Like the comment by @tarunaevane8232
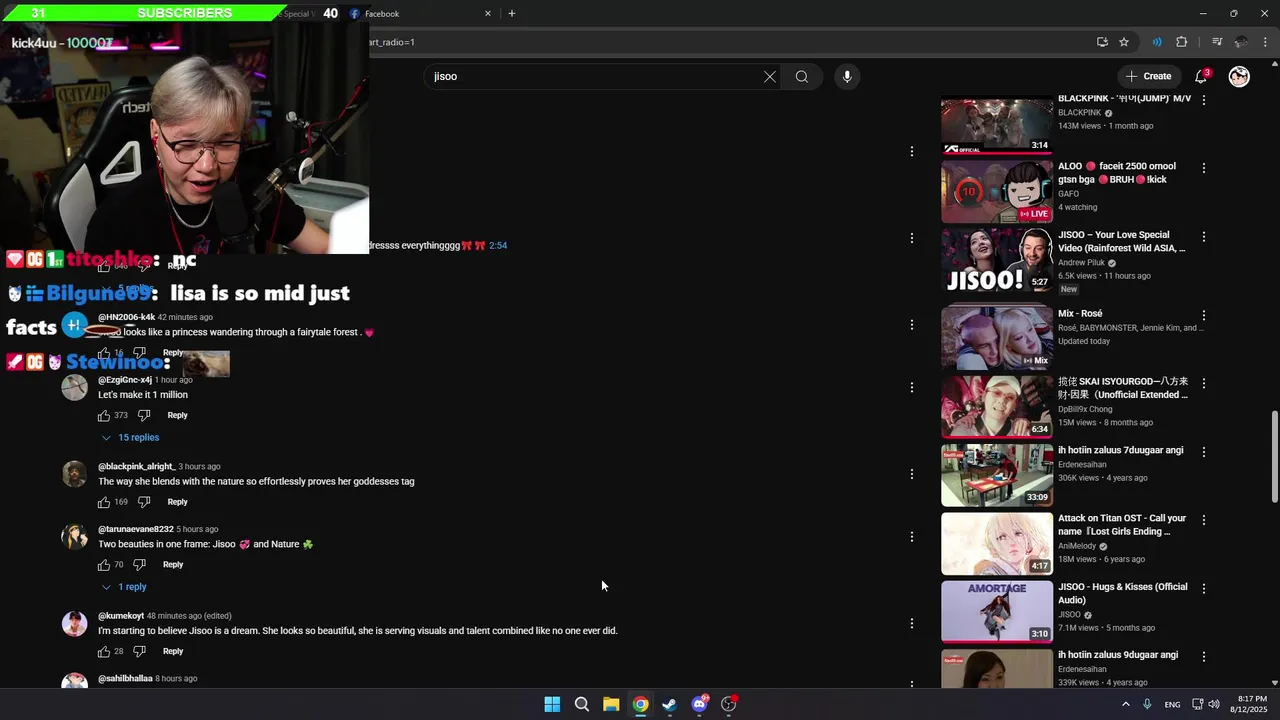The height and width of the screenshot is (720, 1280). click(104, 565)
